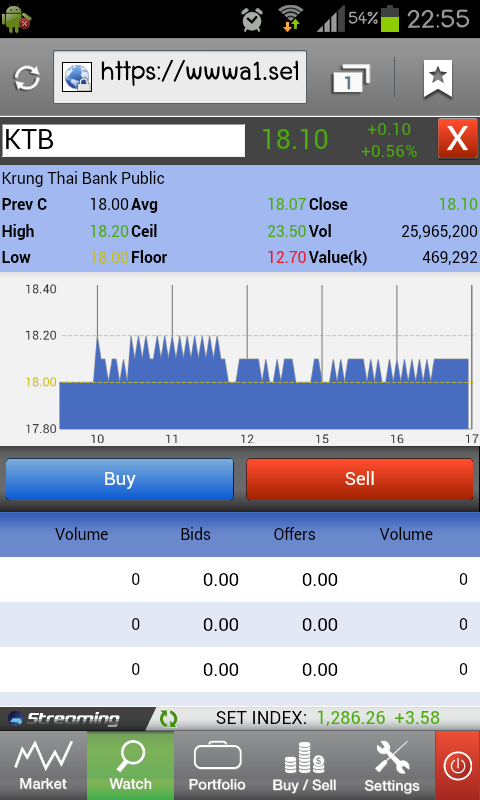Image resolution: width=480 pixels, height=800 pixels.
Task: Tap the globe lock icon in the URL bar
Action: tap(77, 77)
